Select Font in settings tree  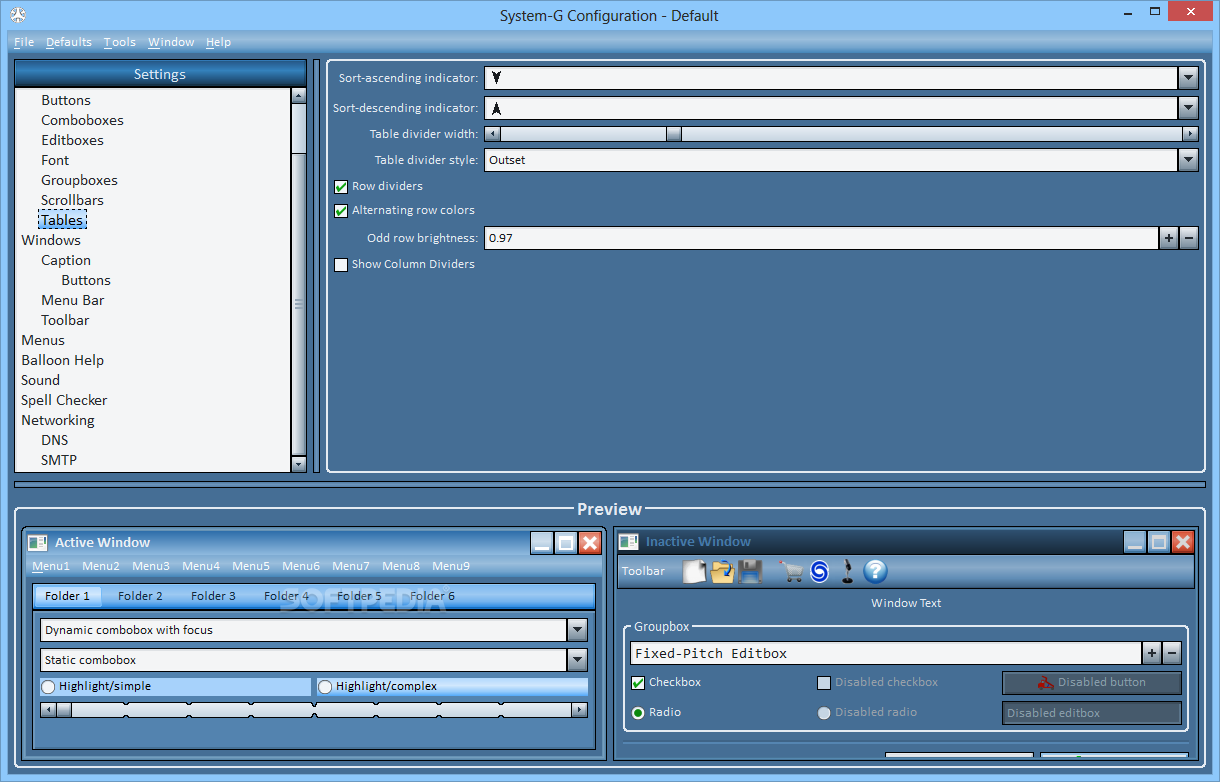tap(55, 160)
